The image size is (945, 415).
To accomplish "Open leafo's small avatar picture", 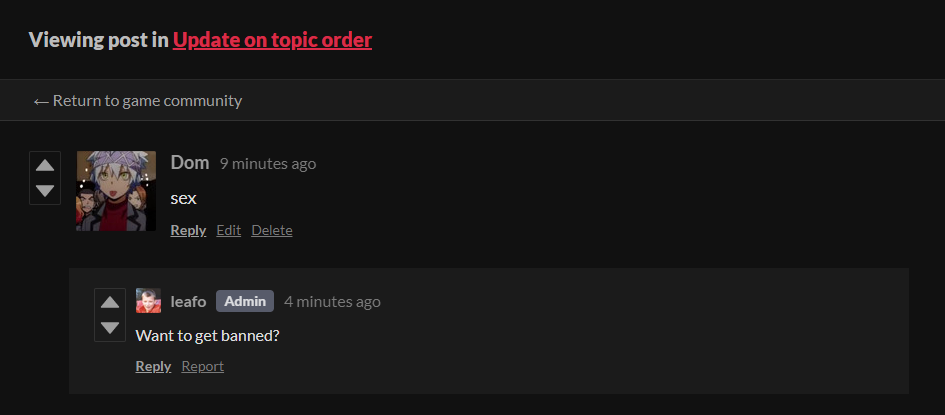I will (148, 301).
